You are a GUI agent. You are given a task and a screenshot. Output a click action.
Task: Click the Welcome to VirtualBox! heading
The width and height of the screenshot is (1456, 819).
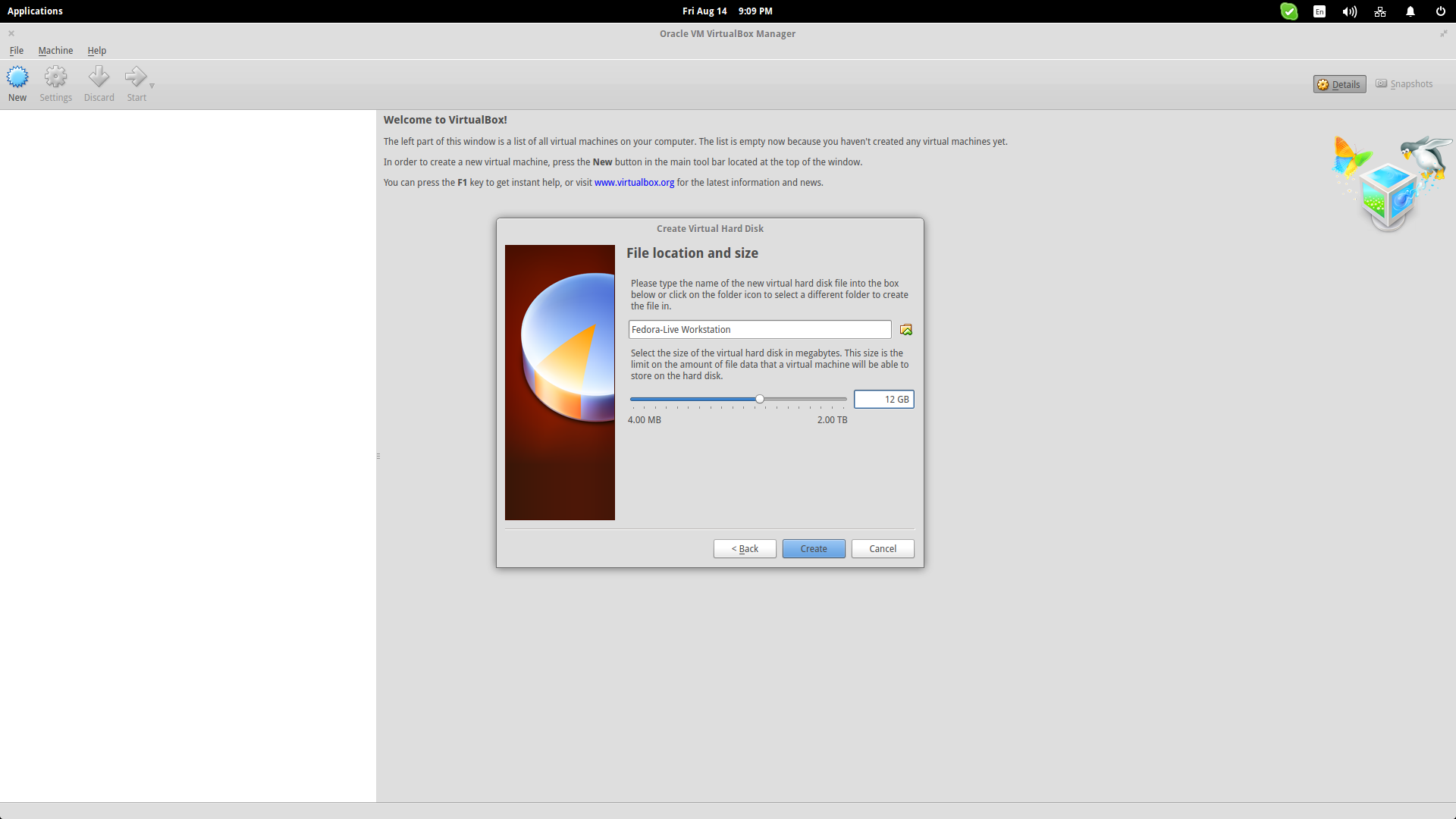(x=445, y=120)
